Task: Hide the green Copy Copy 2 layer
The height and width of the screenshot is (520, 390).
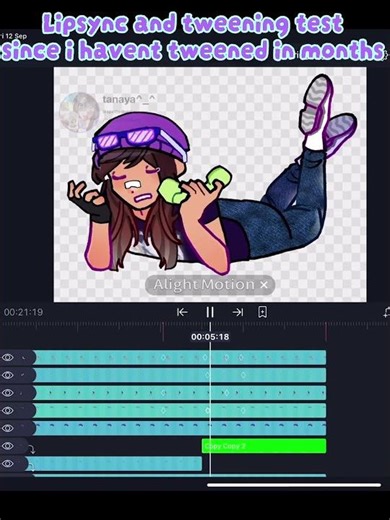Action: [x=8, y=446]
